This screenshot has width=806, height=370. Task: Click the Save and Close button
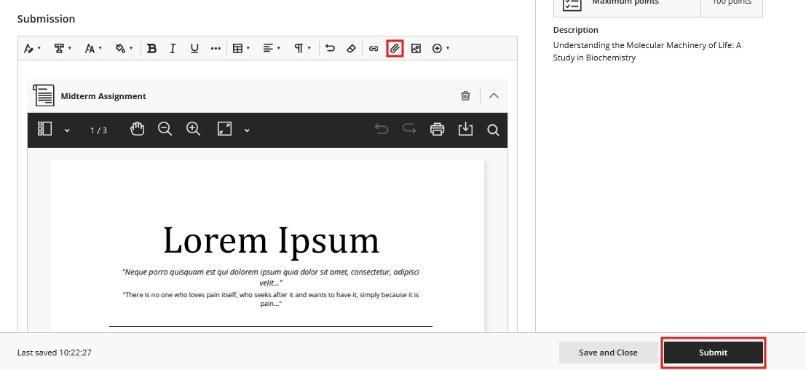click(608, 353)
